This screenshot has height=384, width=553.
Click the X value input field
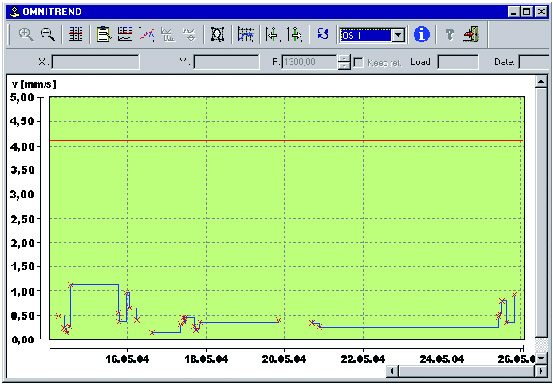[95, 62]
